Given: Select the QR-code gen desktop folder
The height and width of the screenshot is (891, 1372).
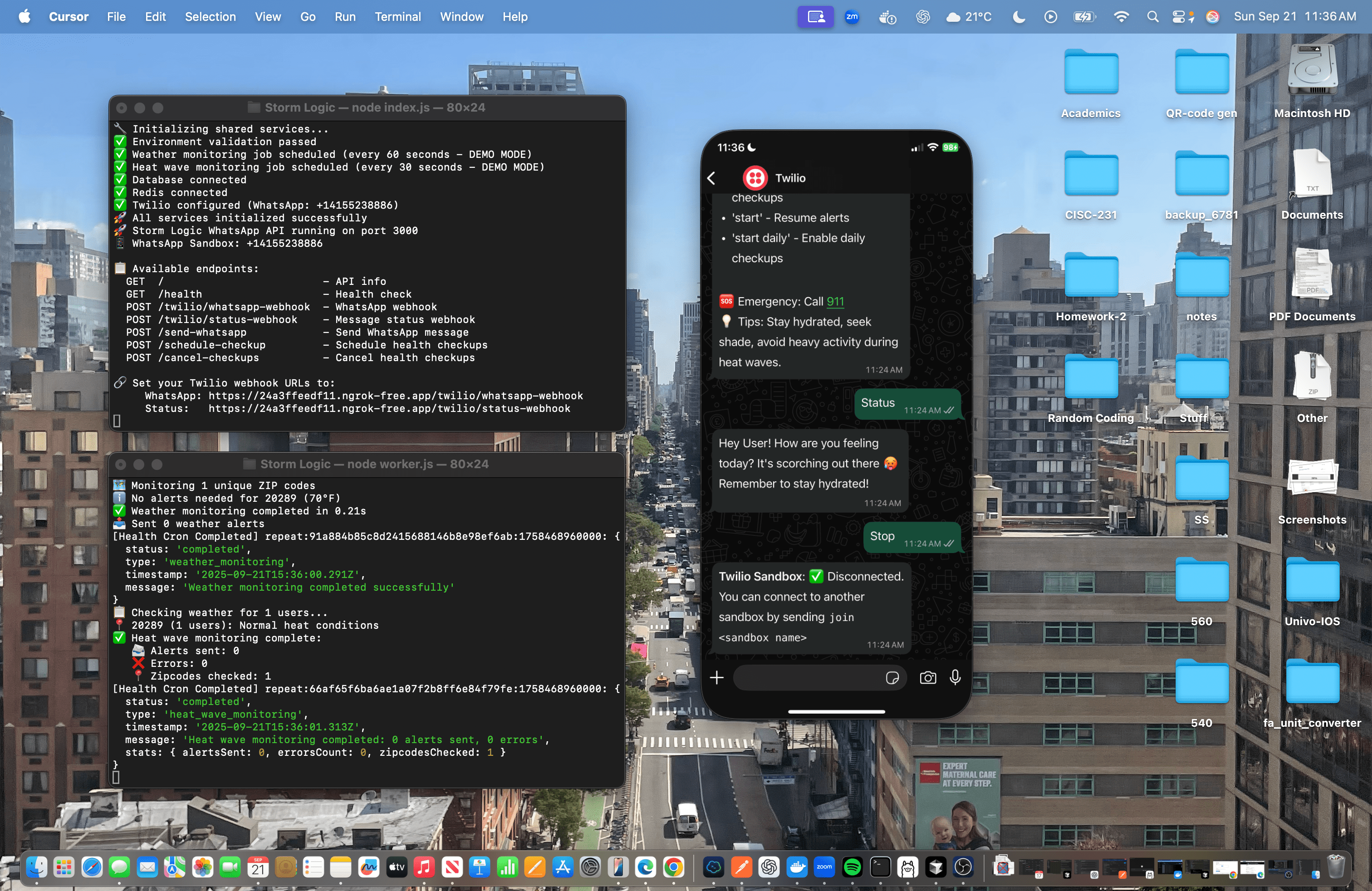Looking at the screenshot, I should click(1201, 73).
